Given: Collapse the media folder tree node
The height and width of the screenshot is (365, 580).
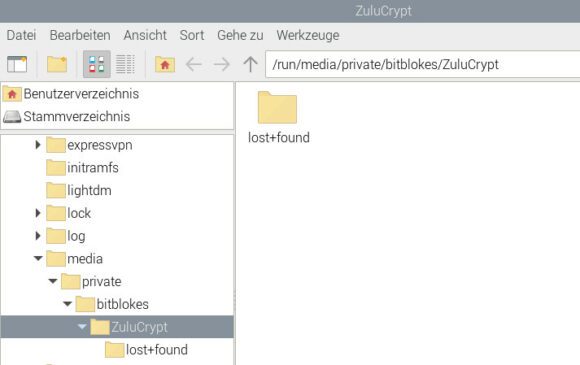Looking at the screenshot, I should 38,258.
